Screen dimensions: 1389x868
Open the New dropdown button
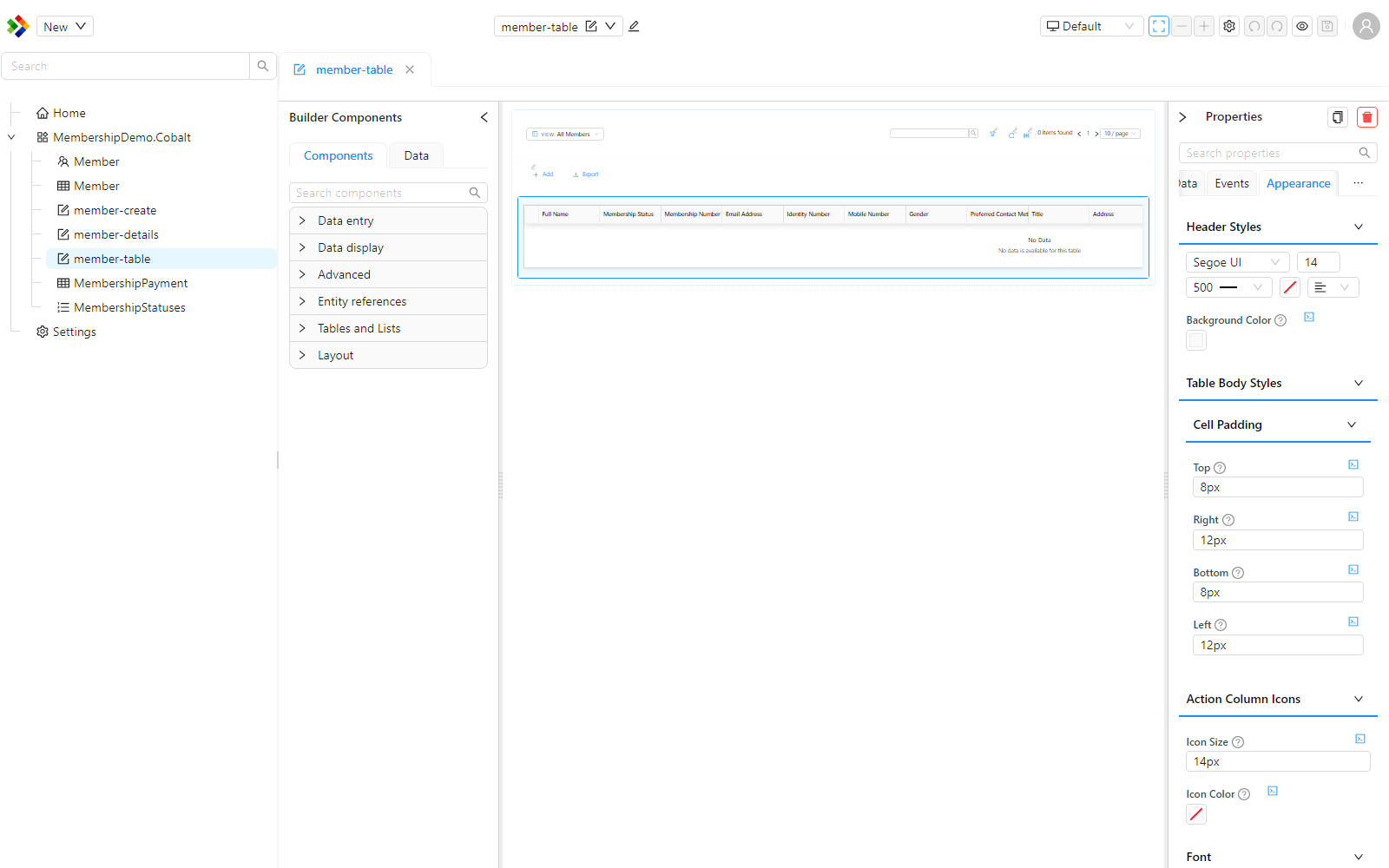point(65,26)
